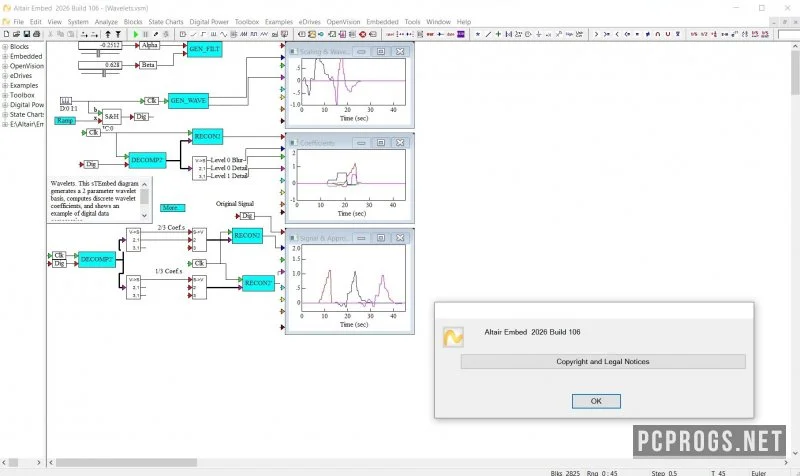Open the File menu
Image resolution: width=800 pixels, height=476 pixels.
click(x=18, y=22)
